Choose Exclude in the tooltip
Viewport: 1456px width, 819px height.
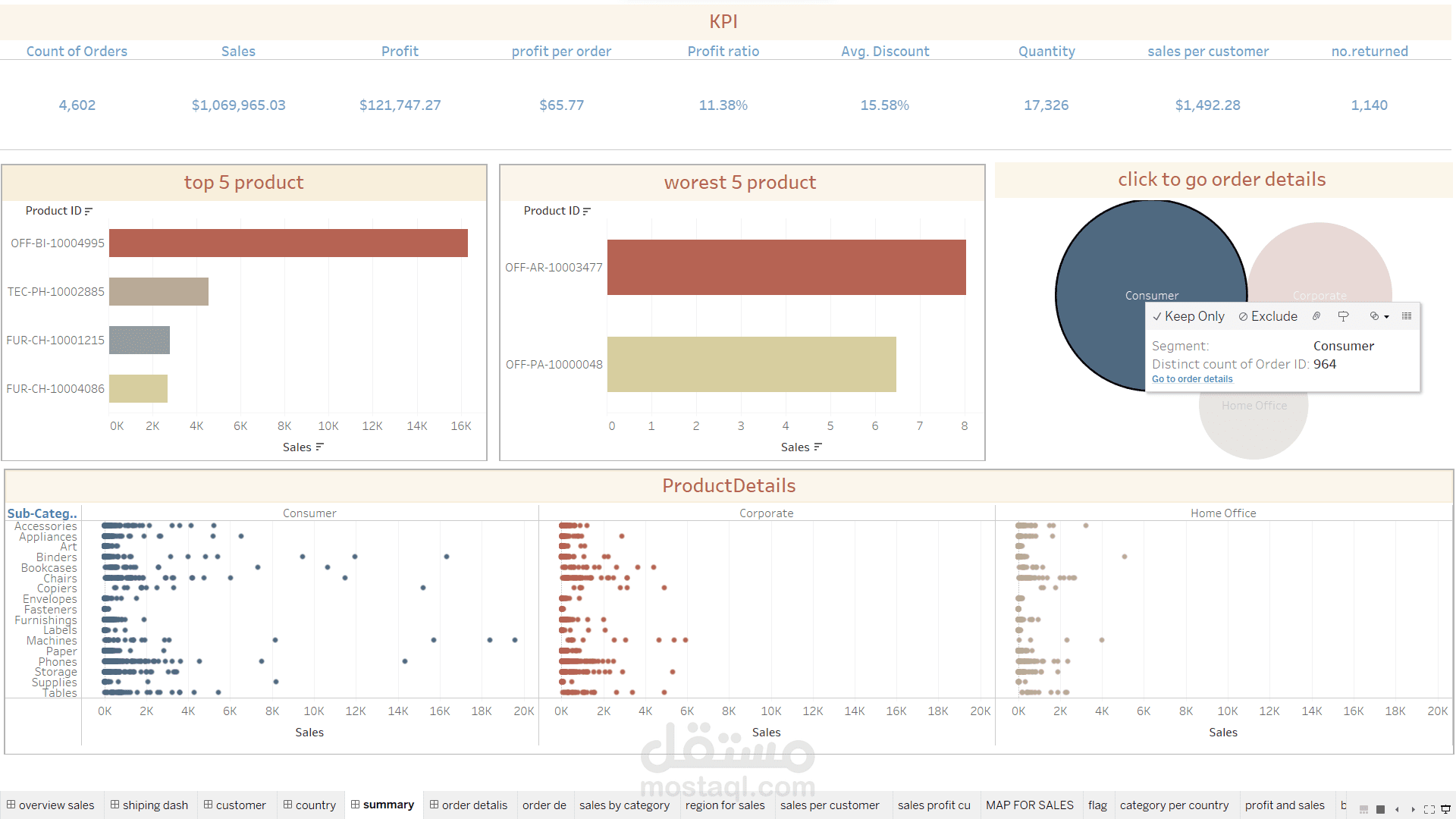pos(1268,316)
